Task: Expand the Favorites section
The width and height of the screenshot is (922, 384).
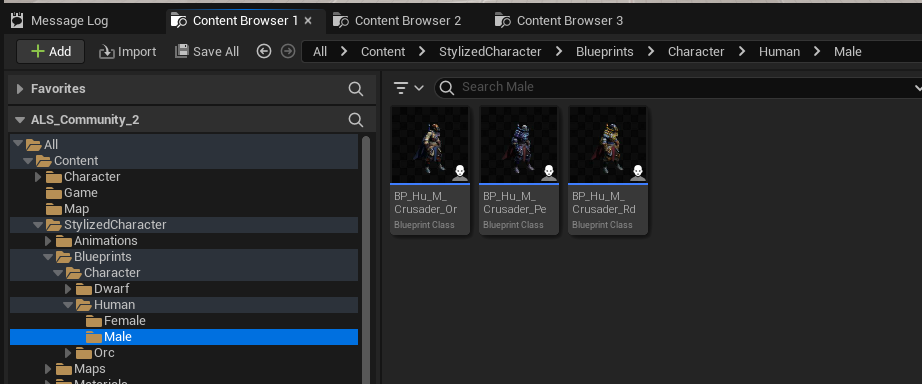Action: pyautogui.click(x=20, y=89)
